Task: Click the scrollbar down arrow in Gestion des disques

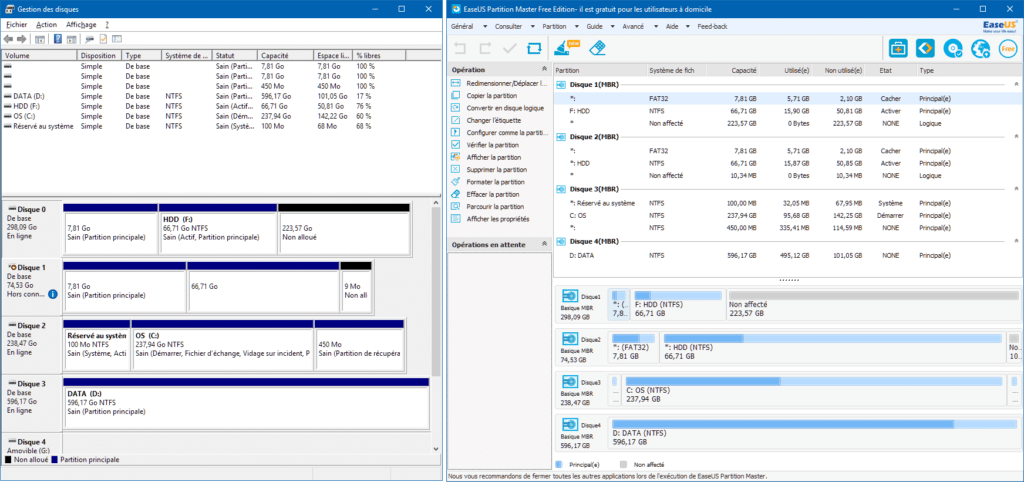Action: [436, 449]
